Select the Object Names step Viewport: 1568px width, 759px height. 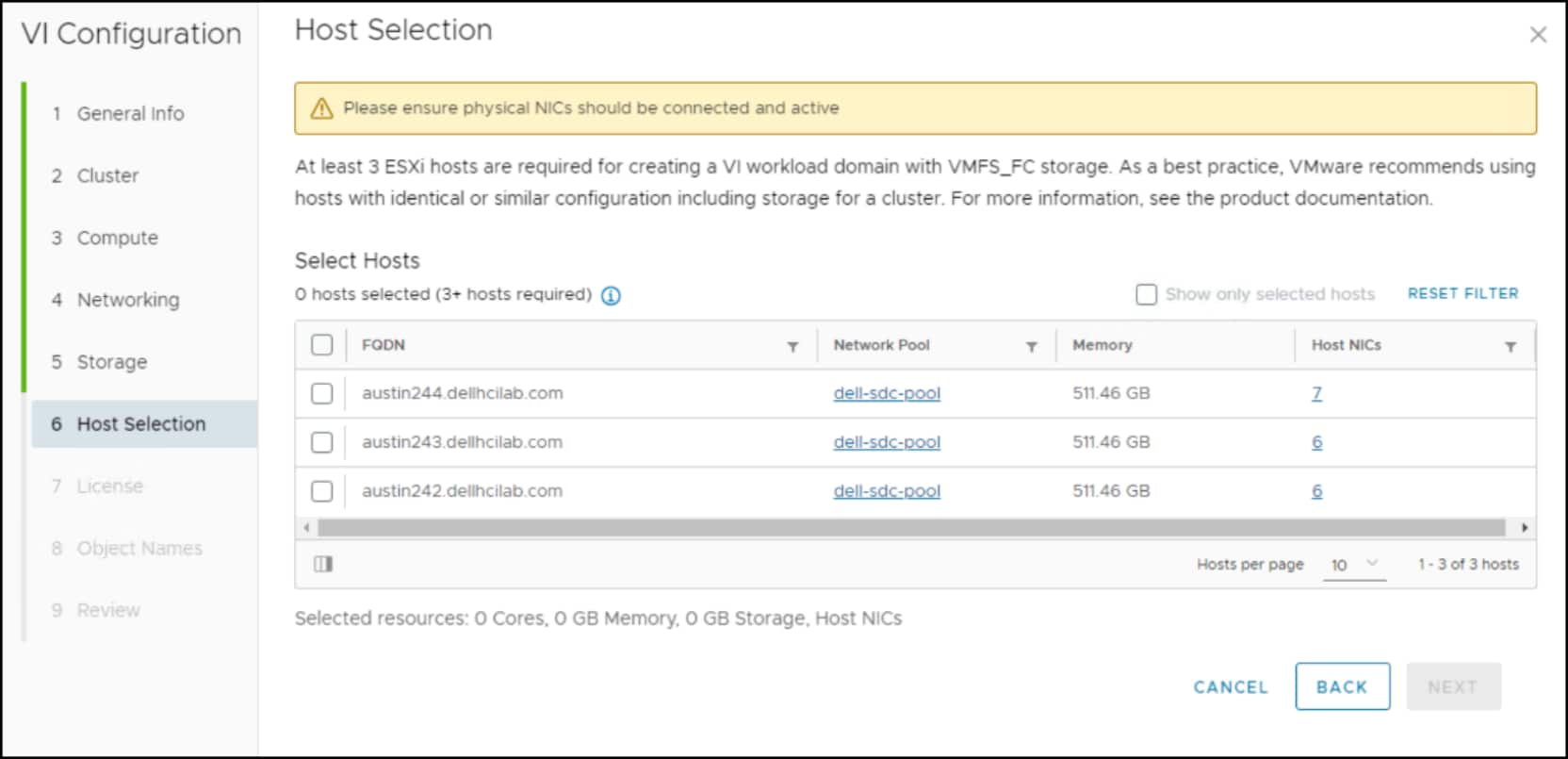pyautogui.click(x=127, y=549)
